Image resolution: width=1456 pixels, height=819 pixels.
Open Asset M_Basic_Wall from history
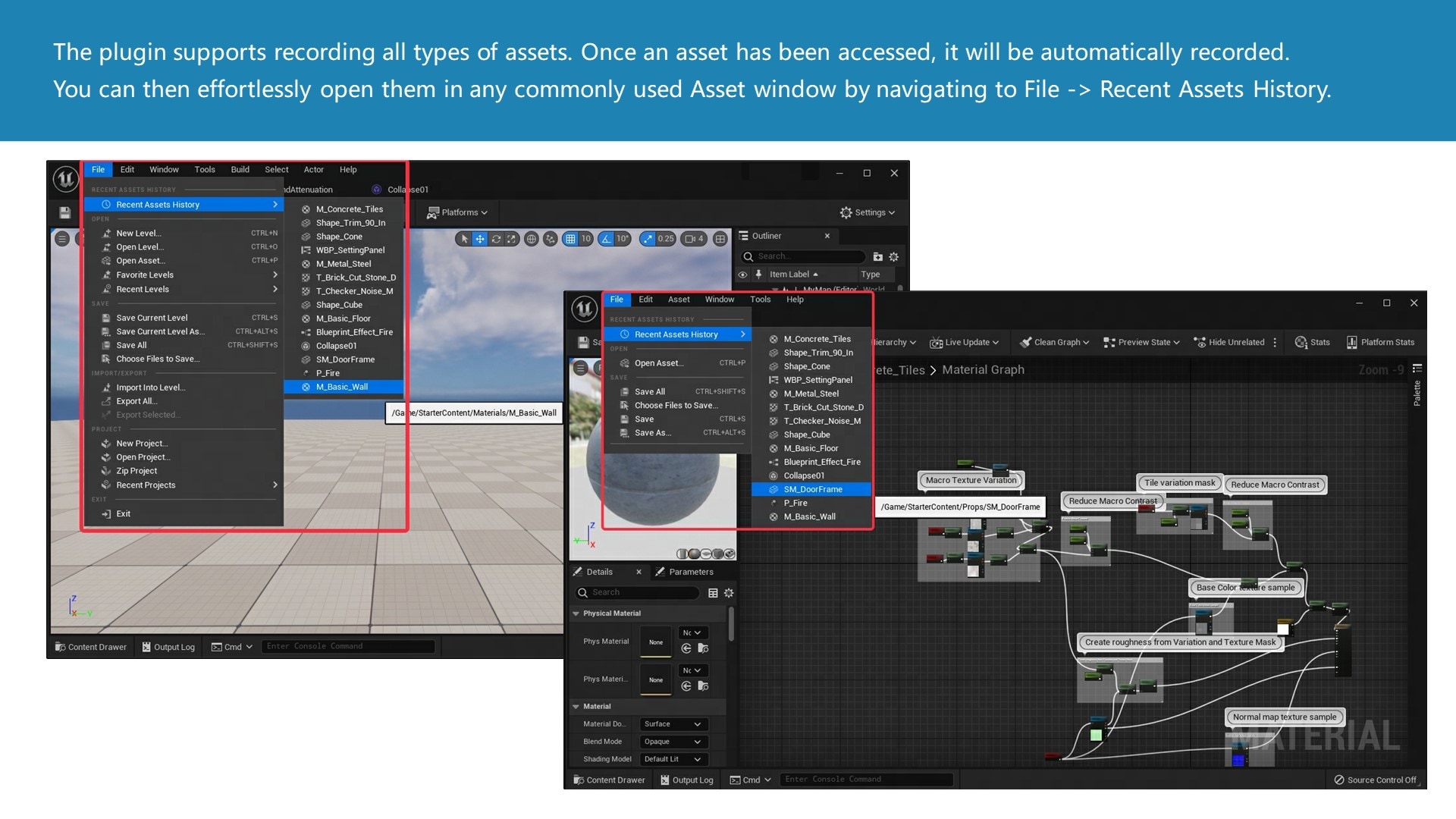click(341, 387)
